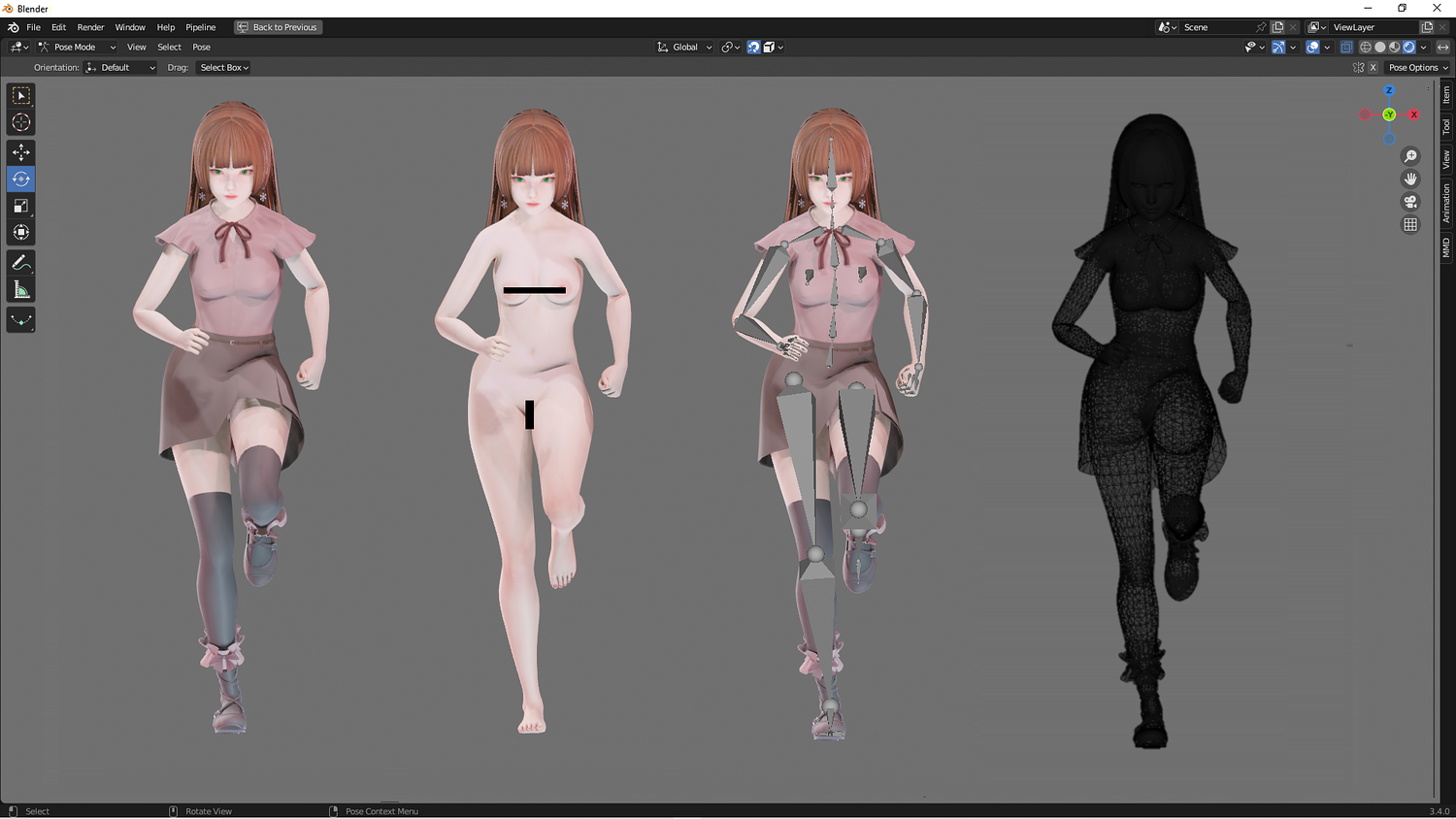Screen dimensions: 1456x819
Task: Select the Select Box tool in toolbar
Action: click(x=20, y=95)
